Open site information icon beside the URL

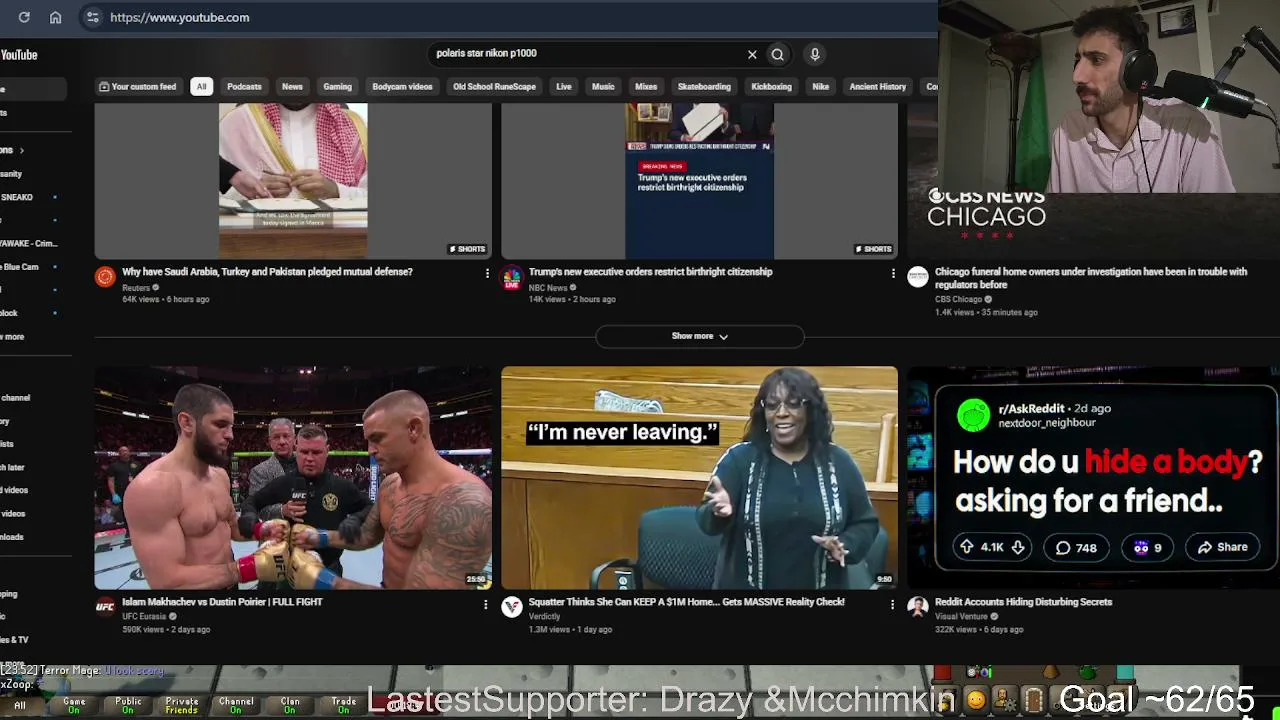(x=92, y=17)
